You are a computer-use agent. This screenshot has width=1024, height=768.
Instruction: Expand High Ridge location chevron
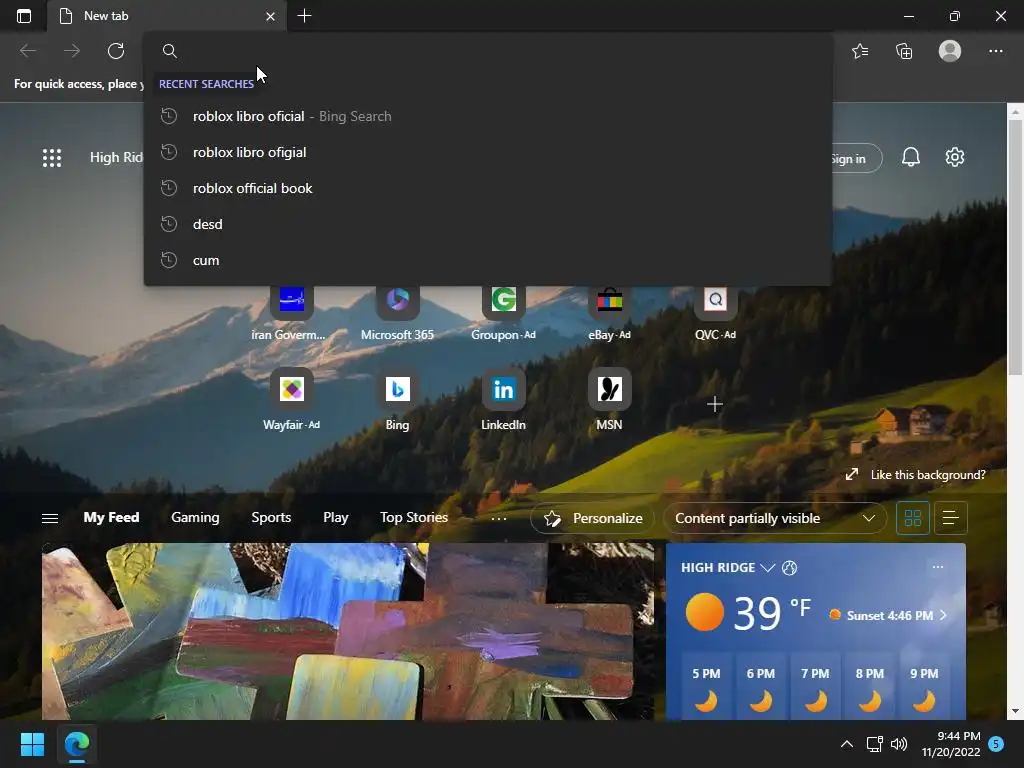pos(768,568)
